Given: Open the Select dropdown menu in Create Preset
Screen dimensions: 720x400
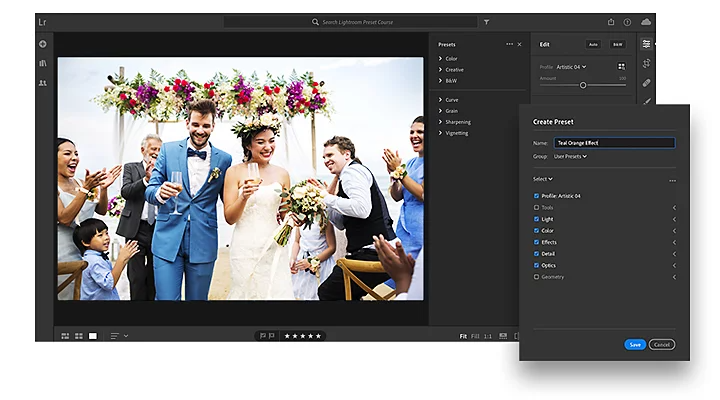Looking at the screenshot, I should [x=542, y=179].
